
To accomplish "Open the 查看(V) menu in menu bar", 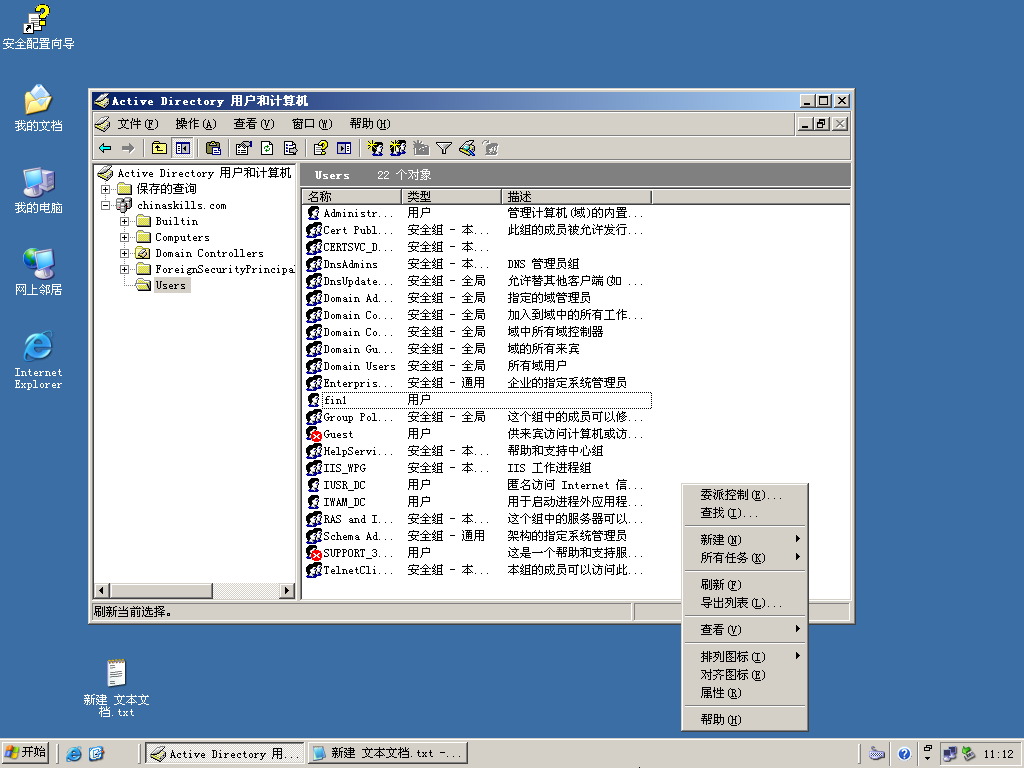I will (x=253, y=123).
